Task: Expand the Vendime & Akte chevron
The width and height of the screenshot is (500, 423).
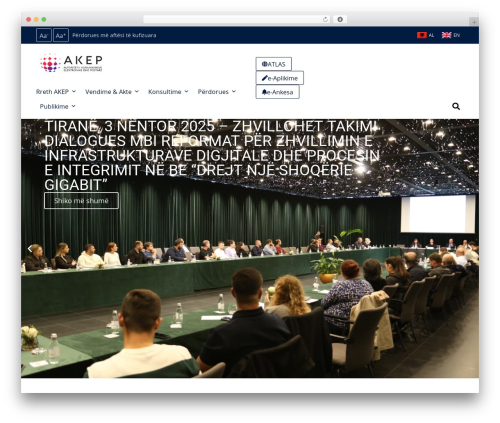Action: [137, 91]
